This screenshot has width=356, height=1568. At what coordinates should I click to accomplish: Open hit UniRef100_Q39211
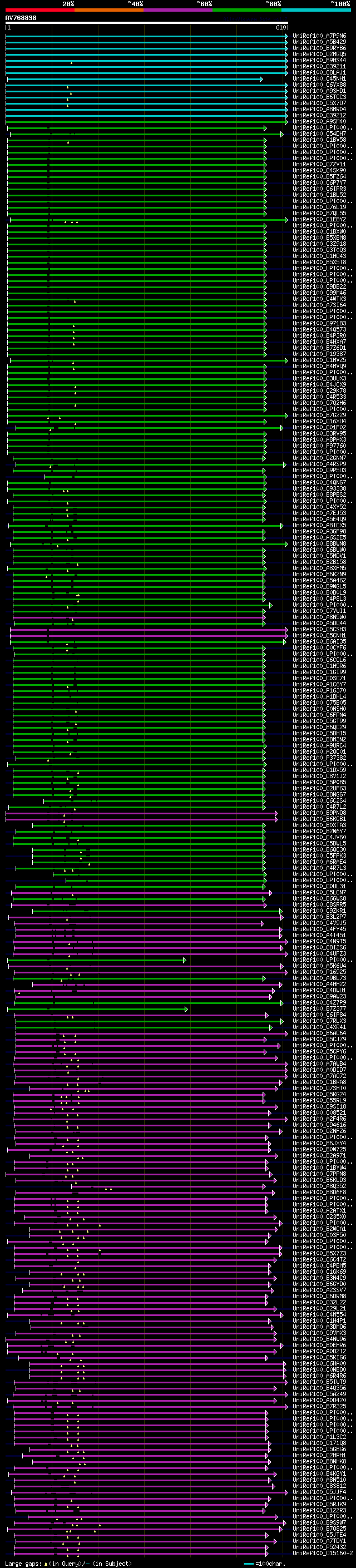tap(319, 66)
